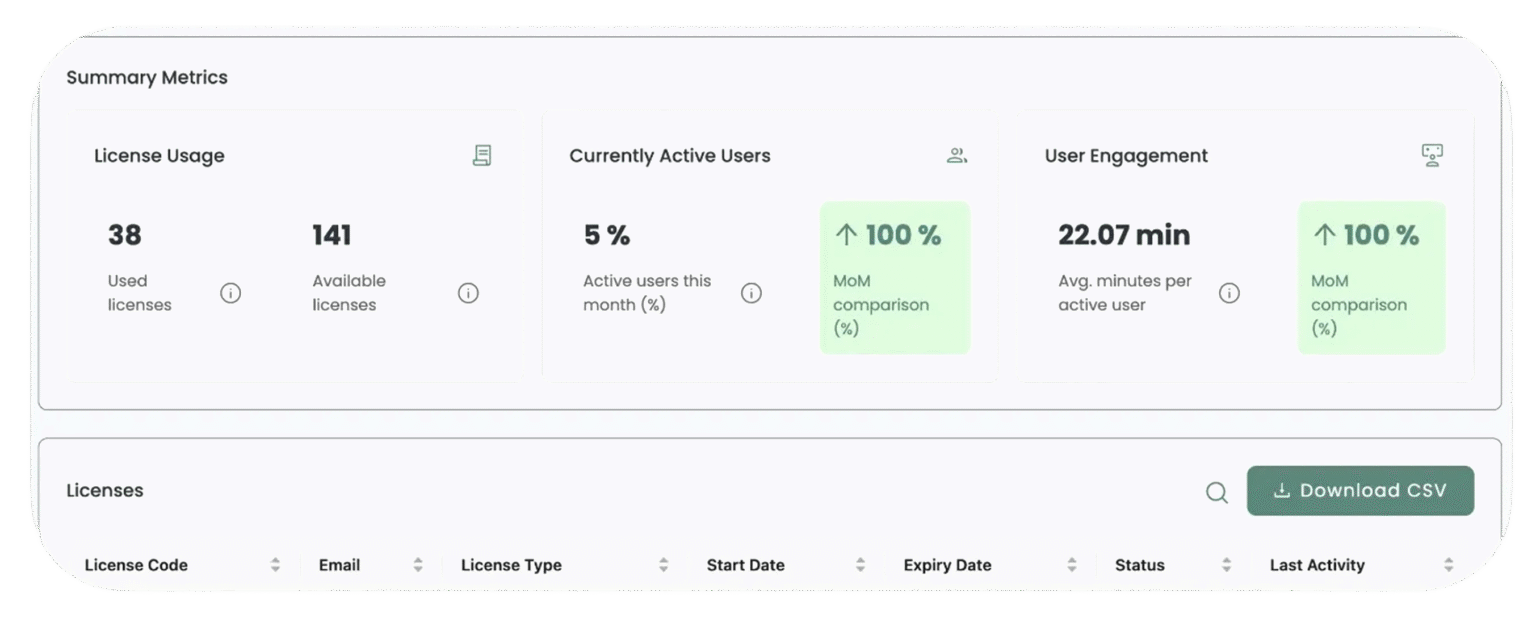Select the 141 Available licenses value

[332, 236]
